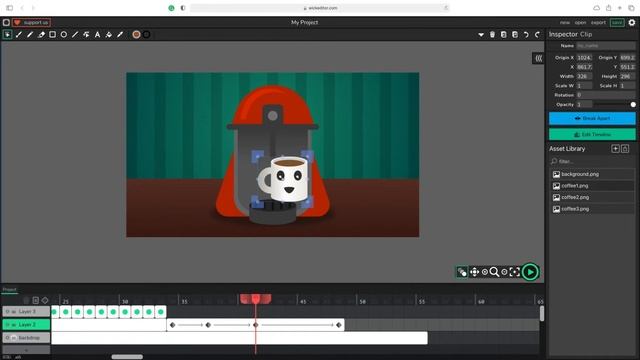The image size is (640, 360).
Task: Select coffee1.png in the Asset Library
Action: pos(592,186)
